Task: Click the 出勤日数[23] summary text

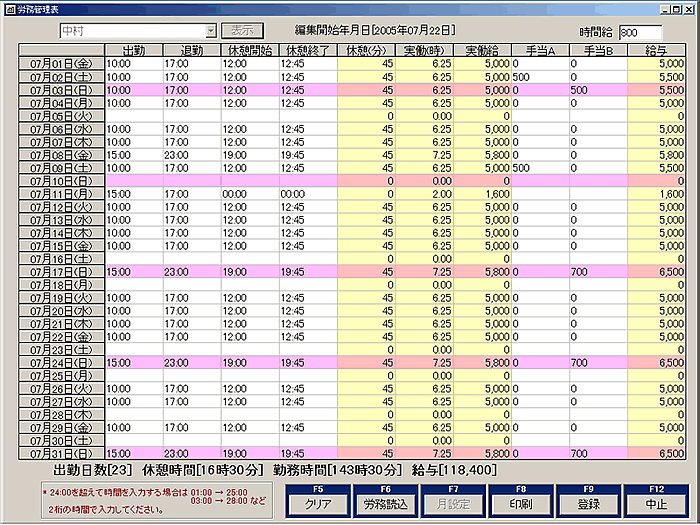Action: click(x=92, y=470)
